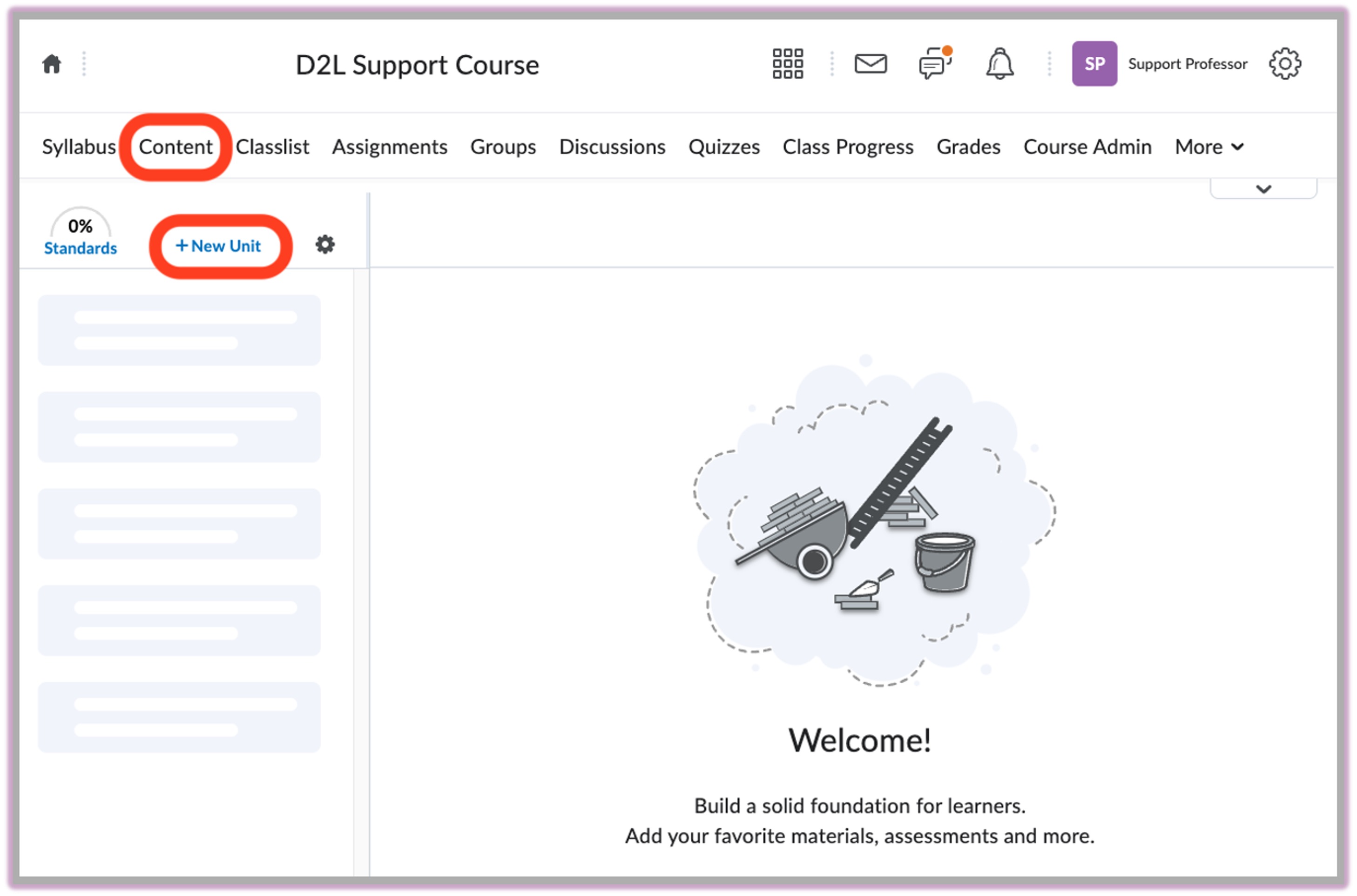Go to Quizzes in the navbar

click(x=724, y=147)
